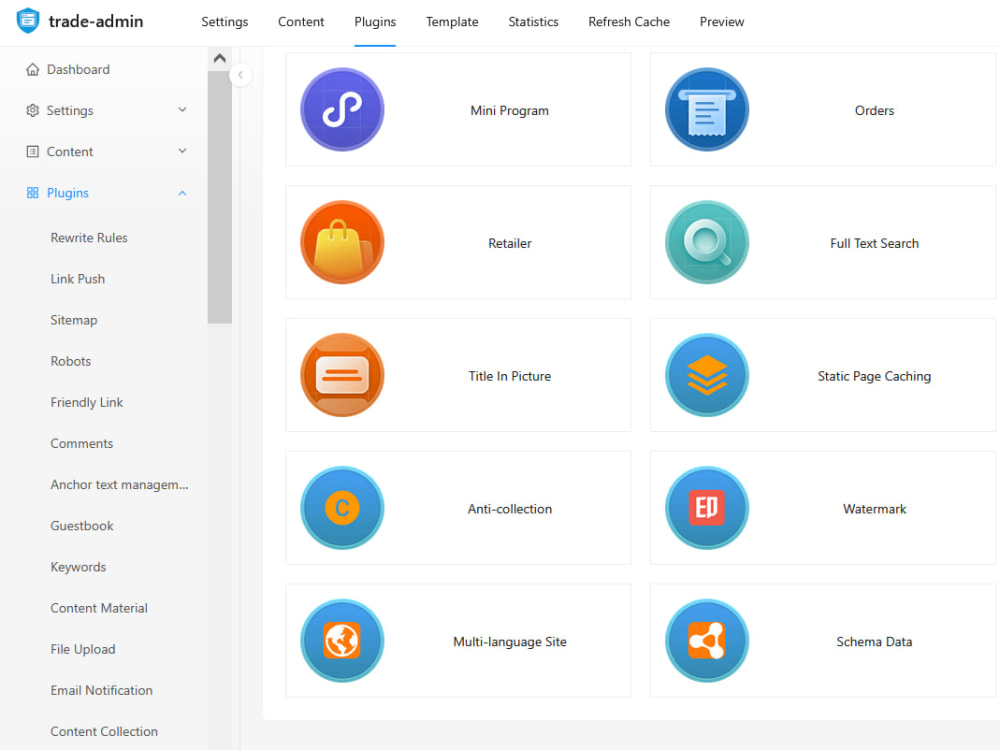Click Preview in the top menu
The width and height of the screenshot is (1000, 750).
[x=722, y=22]
